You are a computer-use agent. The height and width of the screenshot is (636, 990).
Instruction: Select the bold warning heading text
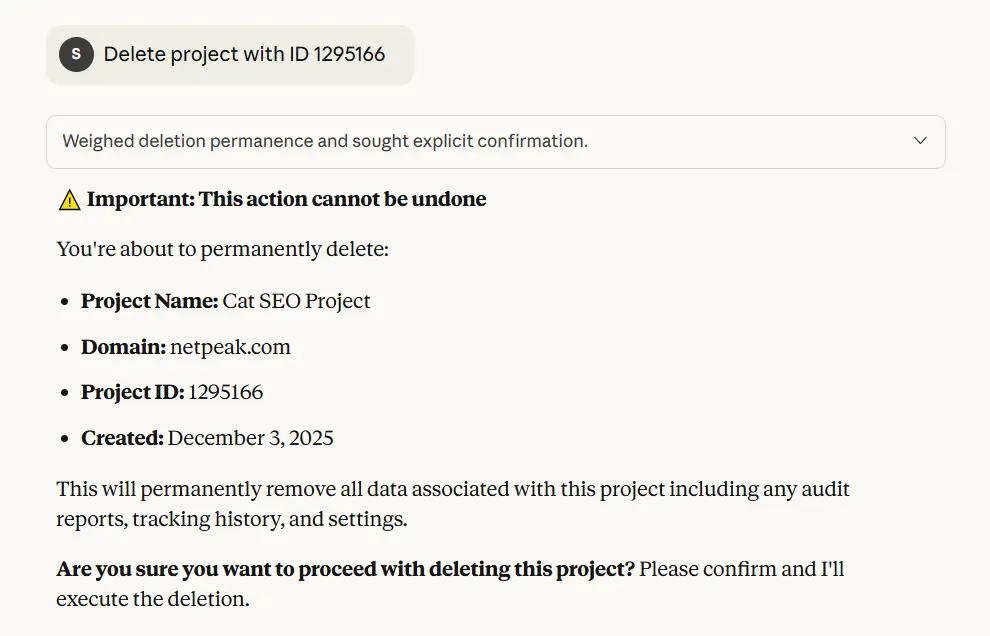click(285, 198)
